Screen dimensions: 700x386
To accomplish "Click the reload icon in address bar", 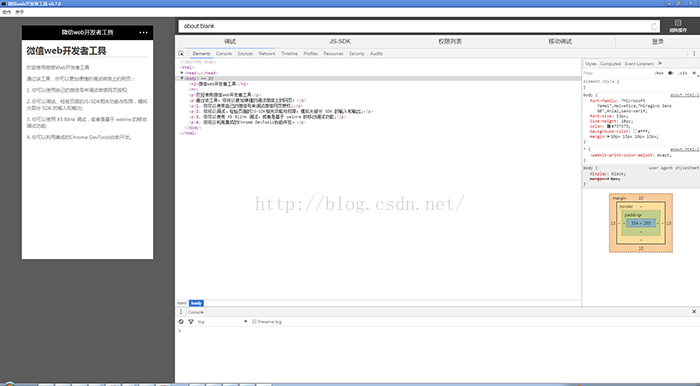I will click(x=654, y=26).
